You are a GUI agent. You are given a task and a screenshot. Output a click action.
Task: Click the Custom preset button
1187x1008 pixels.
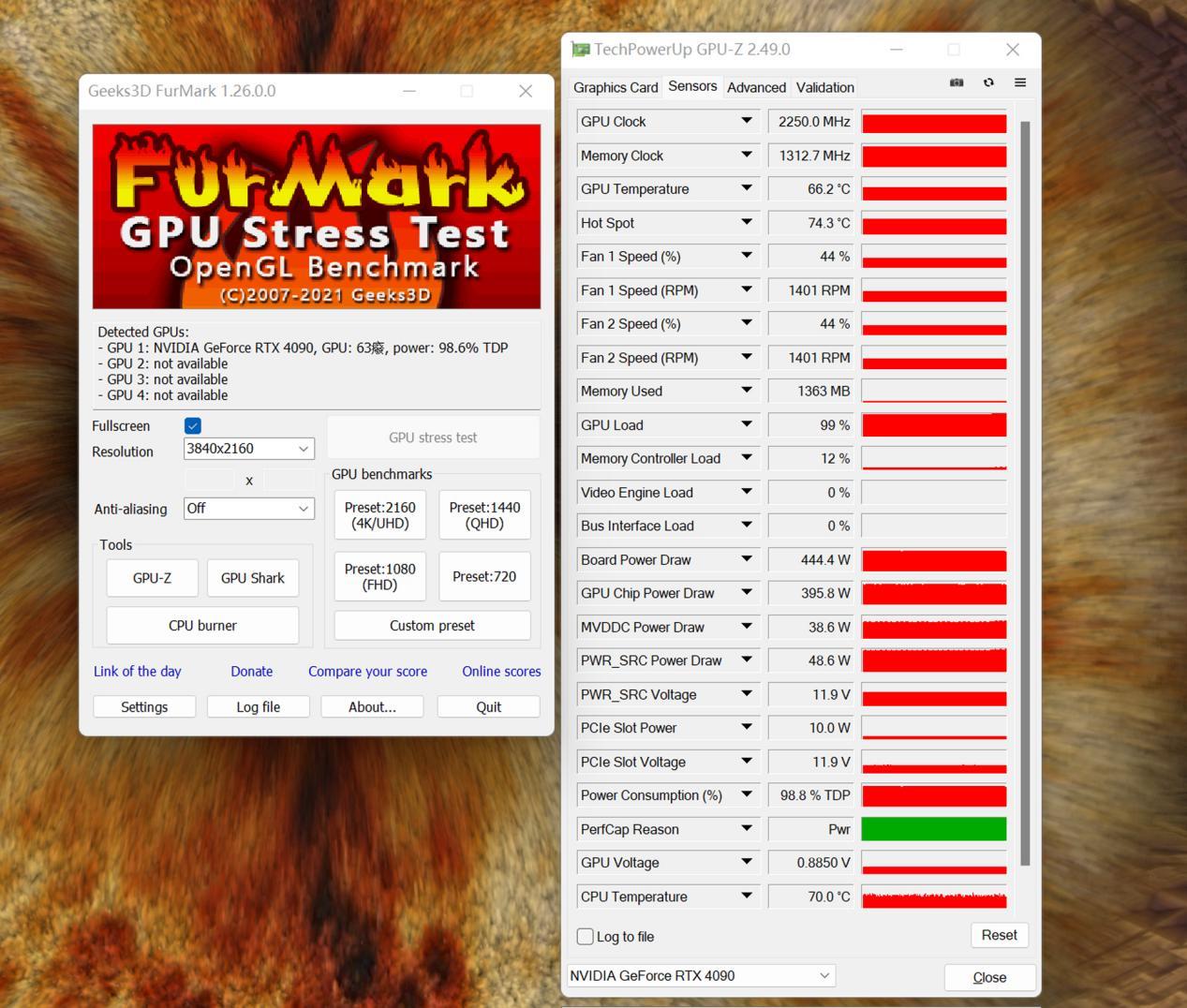point(432,626)
